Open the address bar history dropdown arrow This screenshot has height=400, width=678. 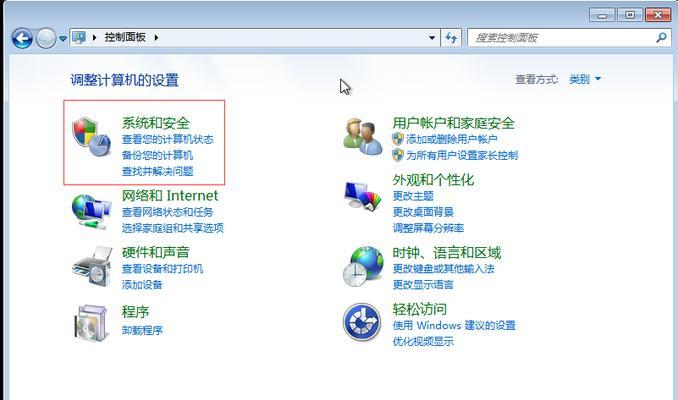(x=432, y=38)
